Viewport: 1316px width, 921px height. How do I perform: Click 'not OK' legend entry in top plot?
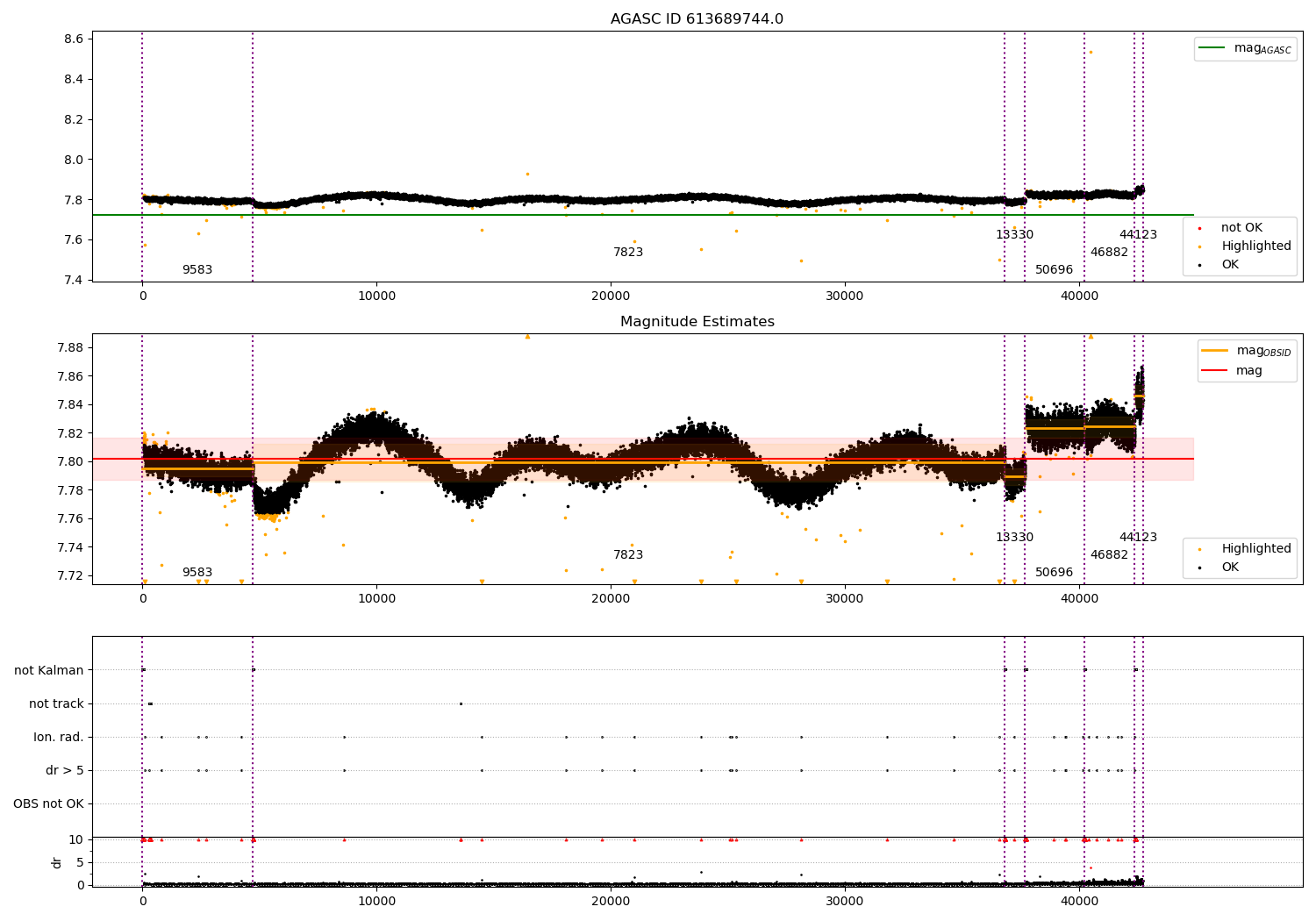(1241, 228)
